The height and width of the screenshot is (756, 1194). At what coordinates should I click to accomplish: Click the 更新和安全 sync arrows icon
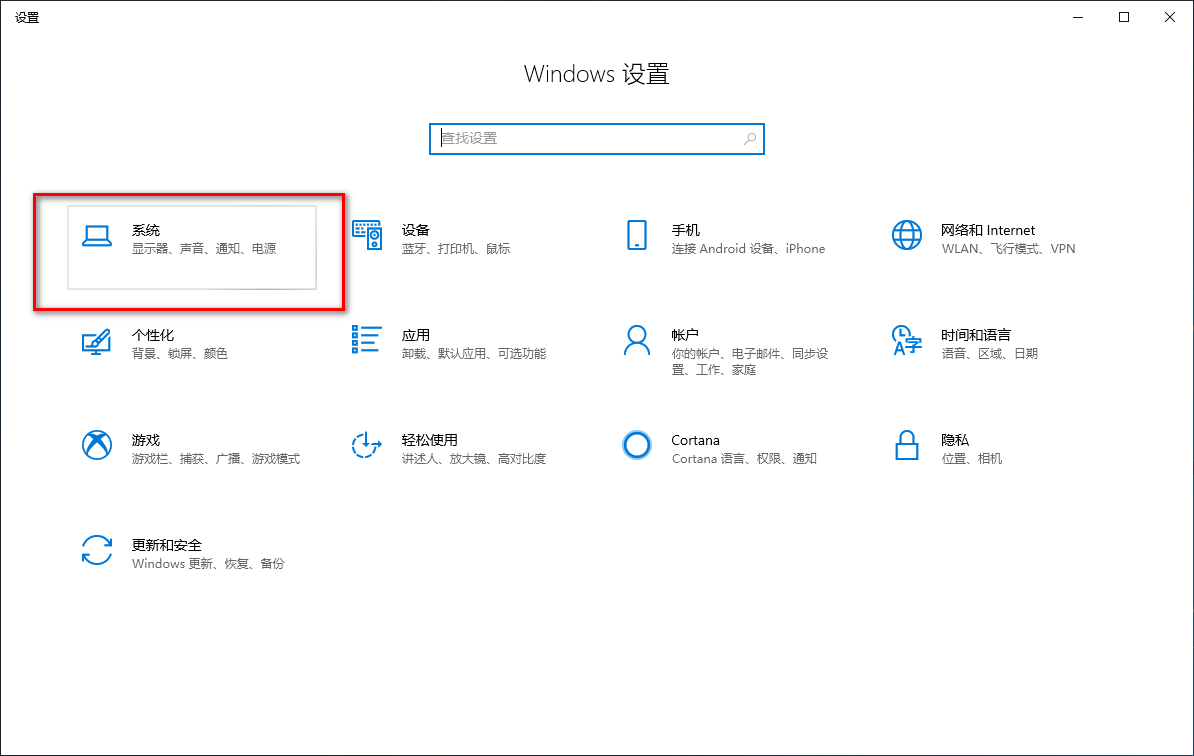coord(97,550)
